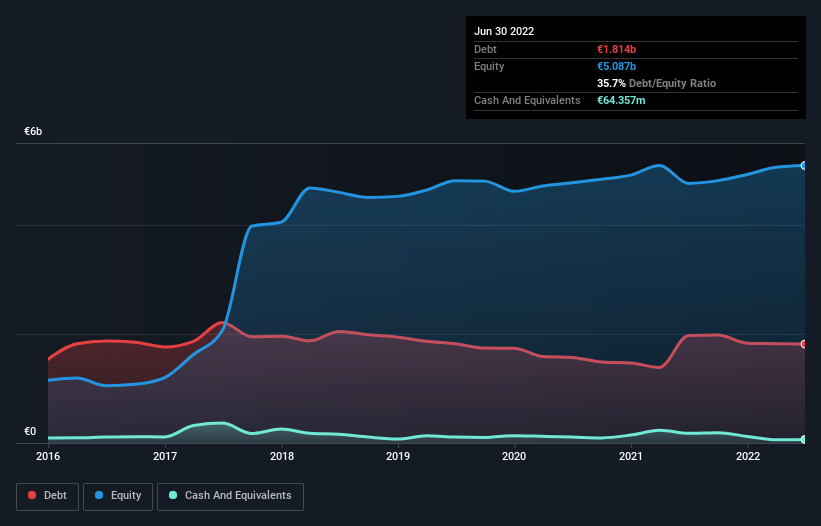Click the 2016 x-axis label
The width and height of the screenshot is (821, 526).
48,456
